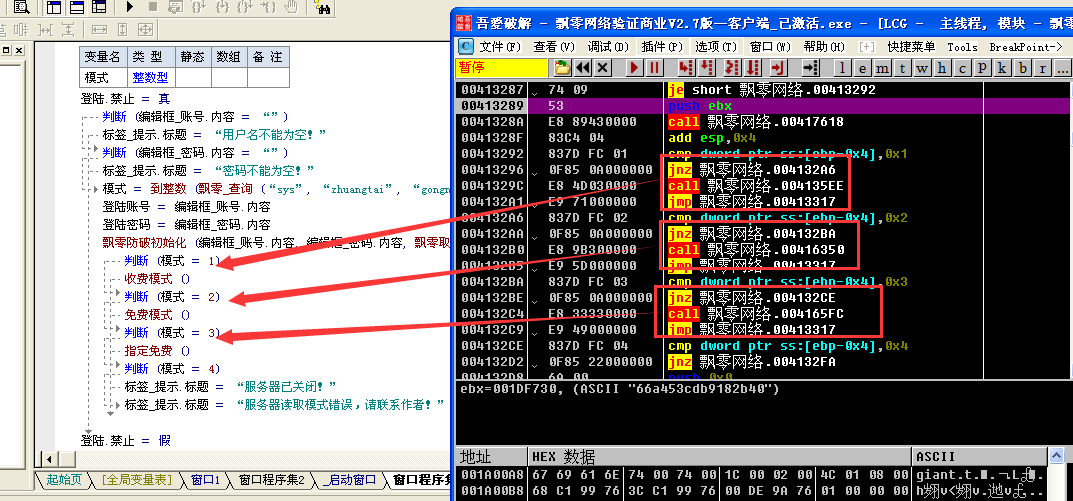Open file with folder icon in debugger toolbar
The image size is (1073, 501).
(563, 67)
